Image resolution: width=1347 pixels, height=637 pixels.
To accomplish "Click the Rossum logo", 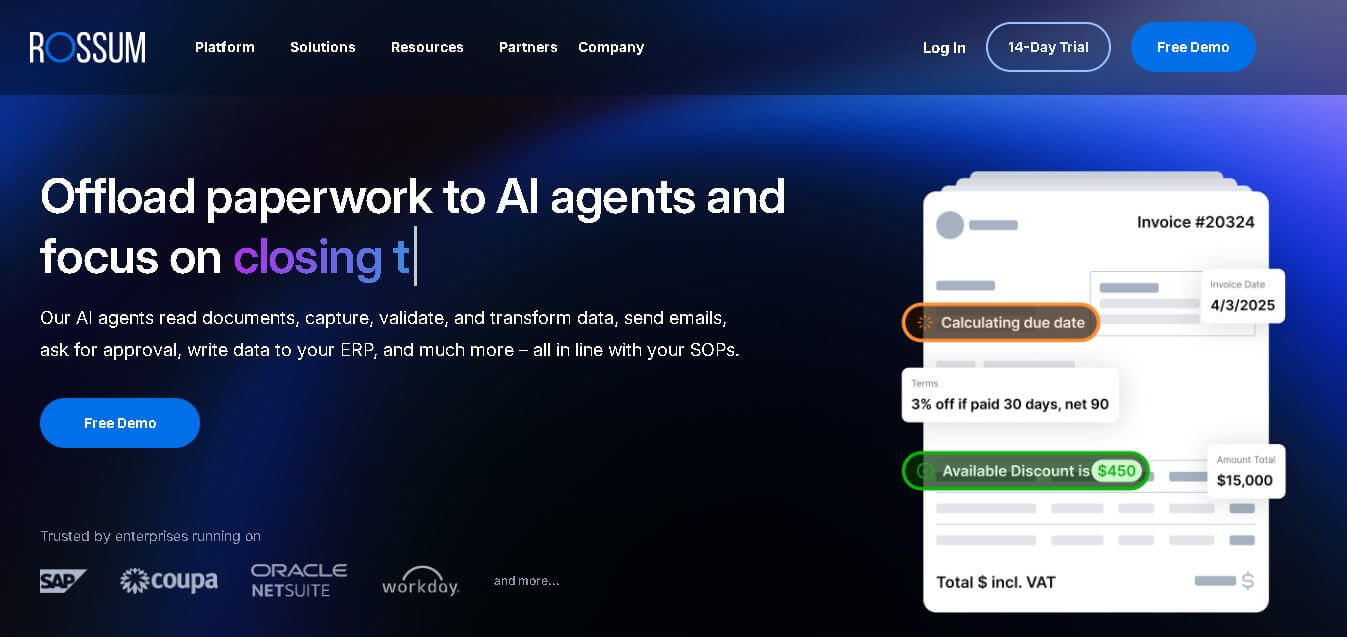I will click(88, 47).
